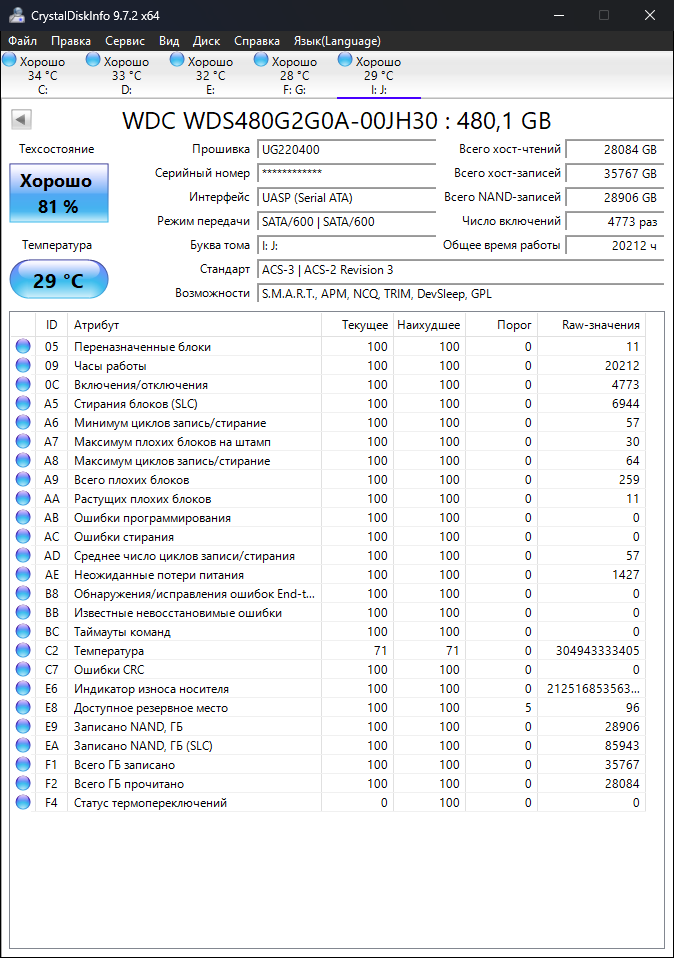Image resolution: width=674 pixels, height=958 pixels.
Task: Click status icon for 0C Включения/отключения
Action: 23,384
